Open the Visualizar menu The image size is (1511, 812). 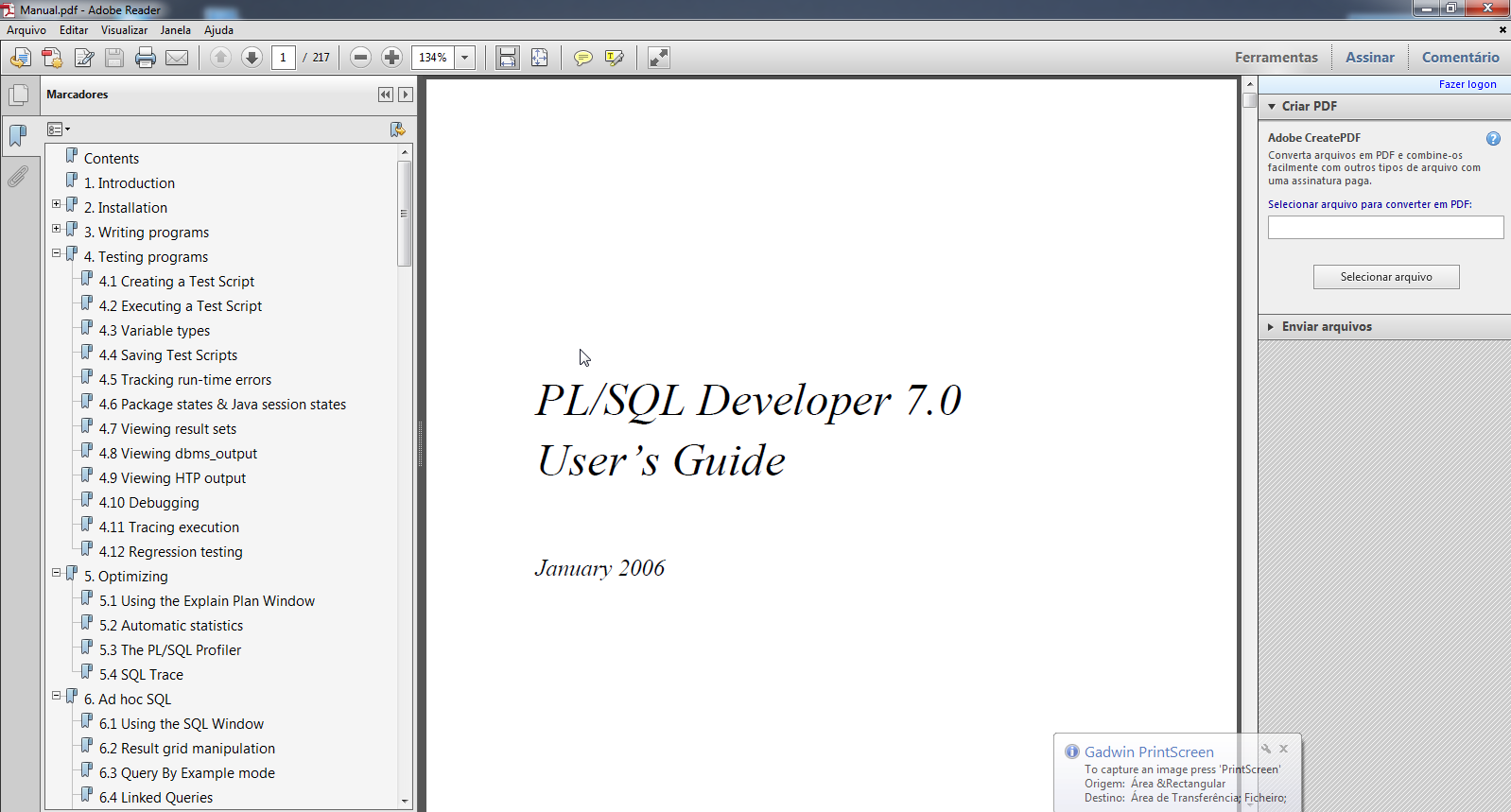pos(124,30)
